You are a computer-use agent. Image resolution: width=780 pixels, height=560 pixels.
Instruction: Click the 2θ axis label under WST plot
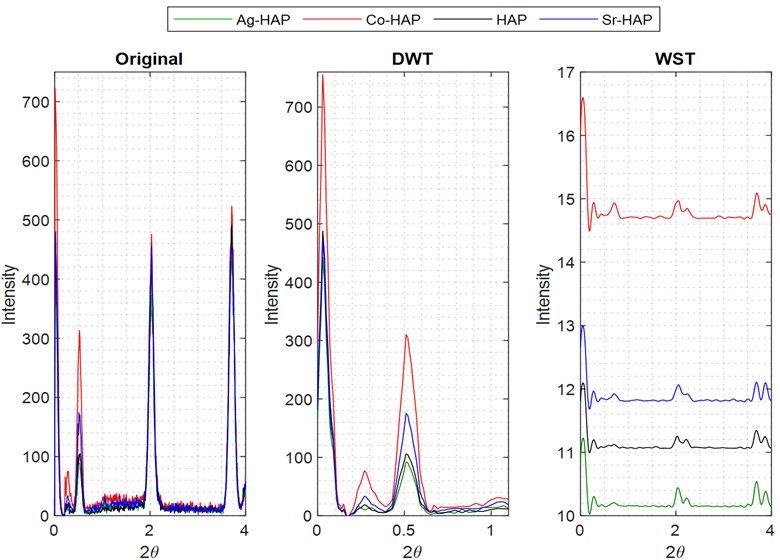click(x=675, y=551)
